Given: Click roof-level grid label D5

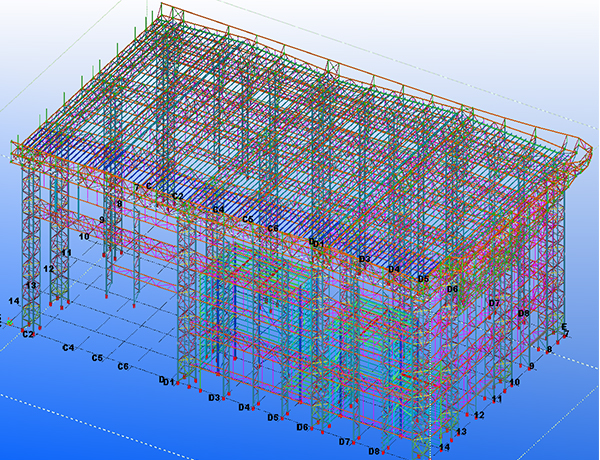Looking at the screenshot, I should click(423, 279).
